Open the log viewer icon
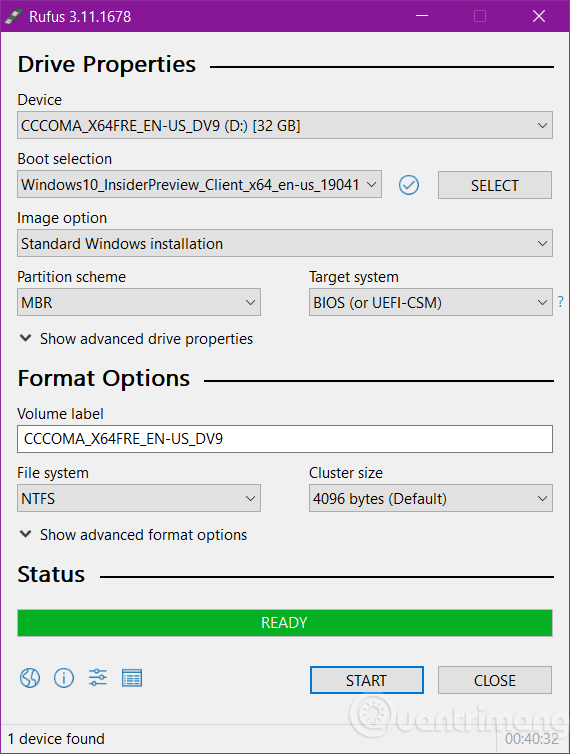Screen dimensions: 570x754 [132, 678]
